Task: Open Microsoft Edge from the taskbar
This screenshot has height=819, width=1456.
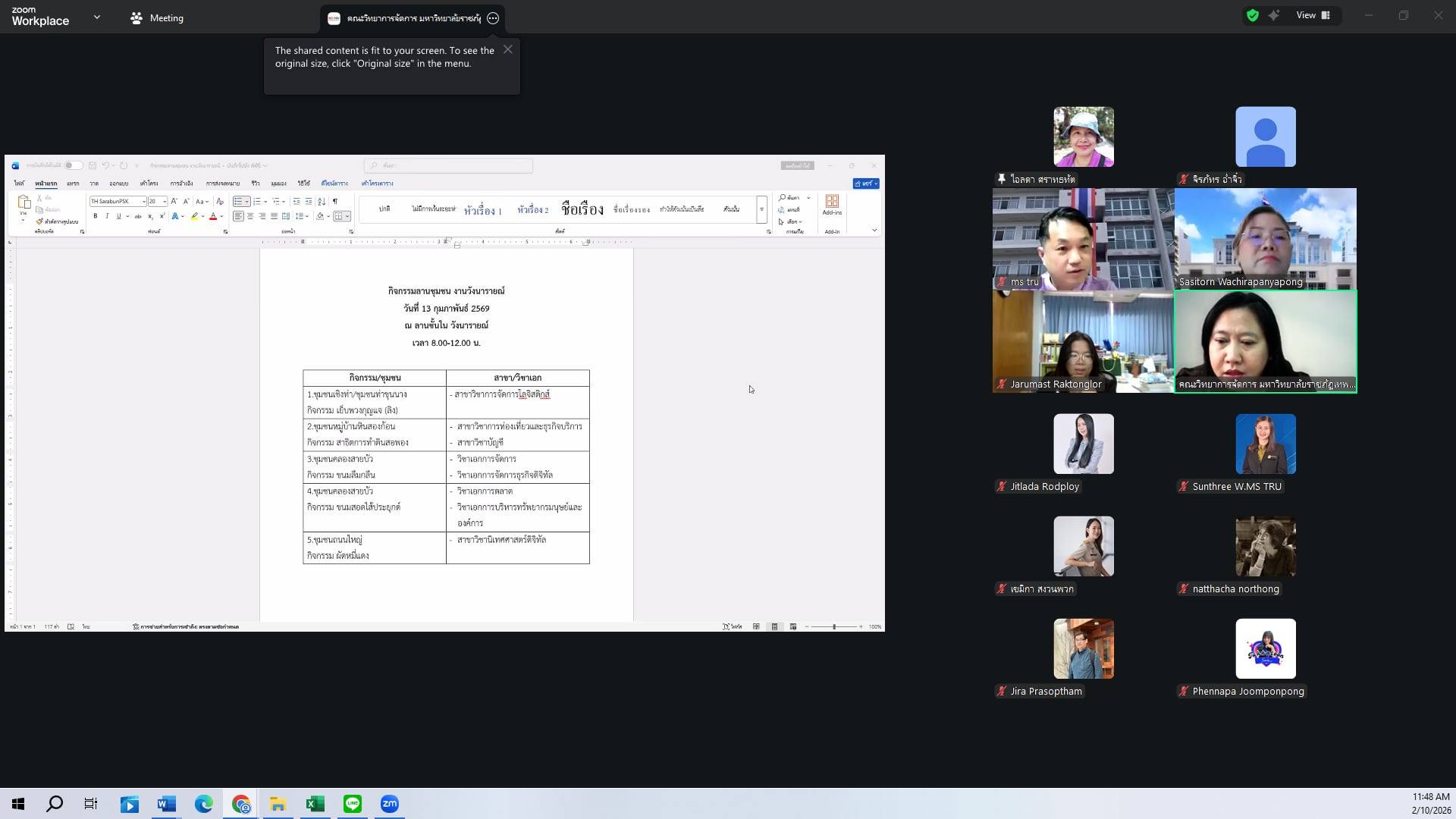Action: (204, 804)
